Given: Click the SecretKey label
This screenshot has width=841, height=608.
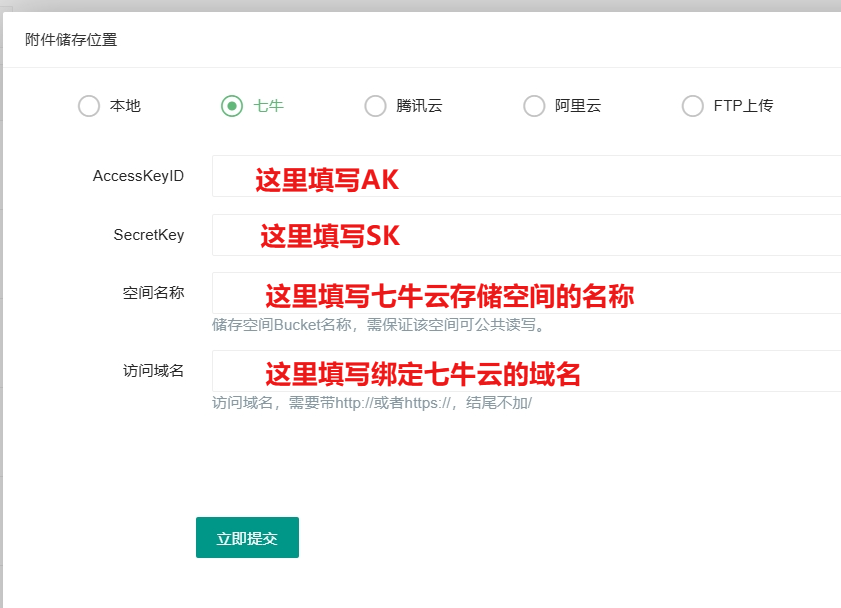Looking at the screenshot, I should 149,235.
